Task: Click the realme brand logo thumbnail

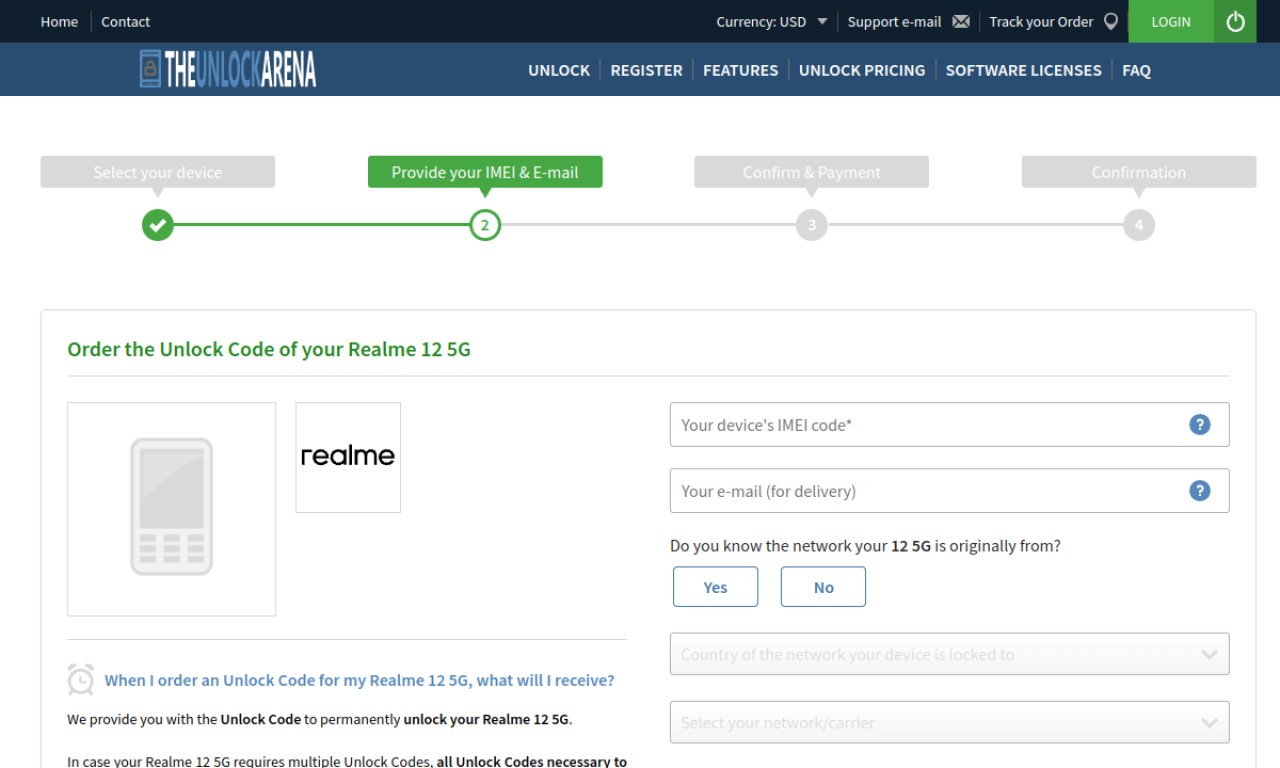Action: (348, 458)
